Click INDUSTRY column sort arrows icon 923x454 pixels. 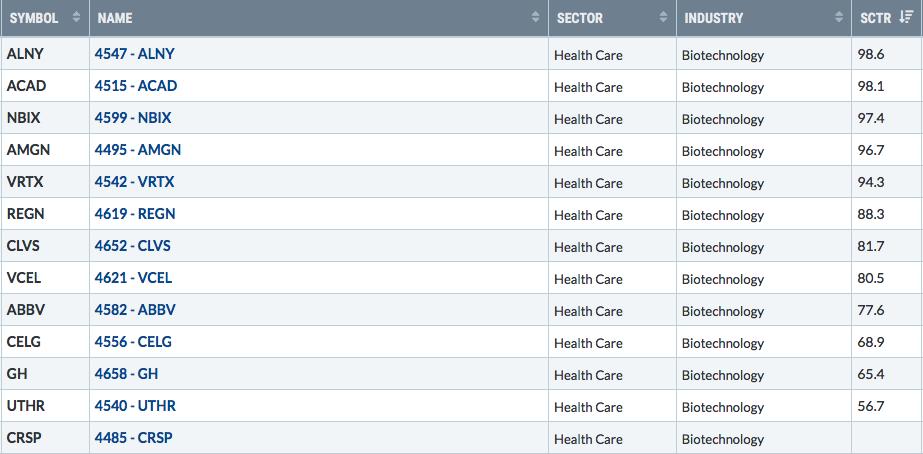point(839,18)
